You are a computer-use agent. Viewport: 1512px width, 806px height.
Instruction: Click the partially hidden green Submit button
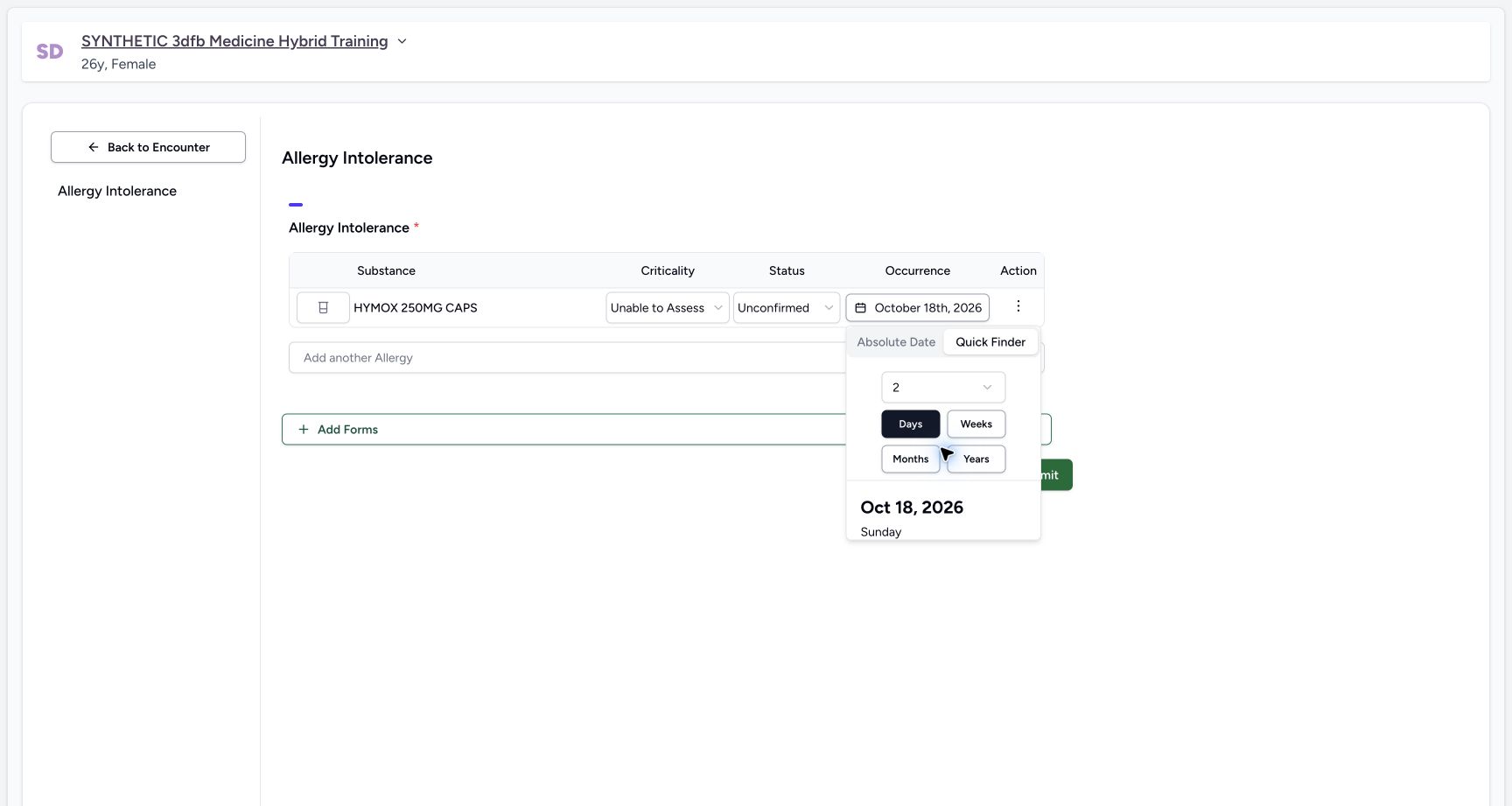pyautogui.click(x=1056, y=475)
